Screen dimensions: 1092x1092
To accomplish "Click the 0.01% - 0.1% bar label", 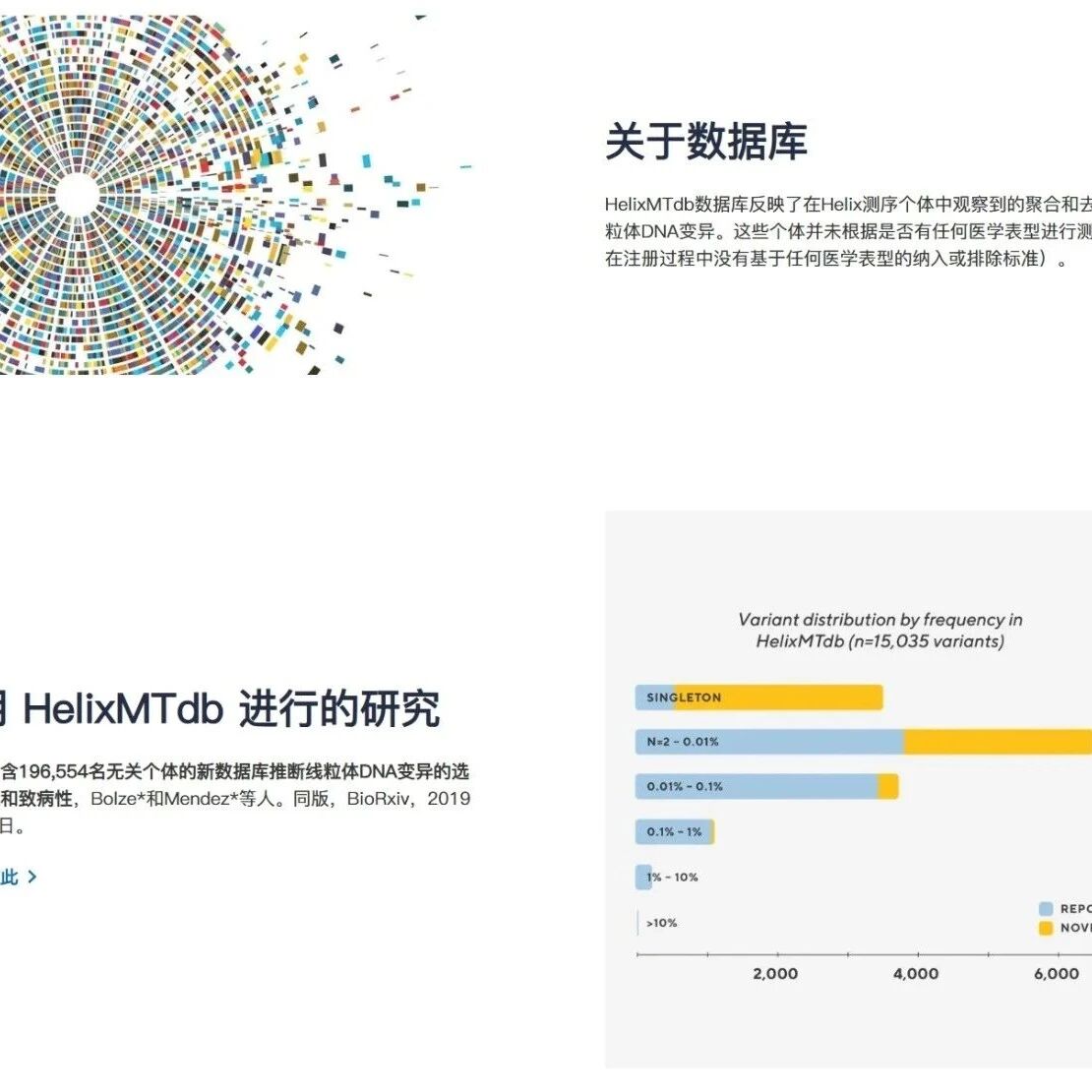I will 685,787.
